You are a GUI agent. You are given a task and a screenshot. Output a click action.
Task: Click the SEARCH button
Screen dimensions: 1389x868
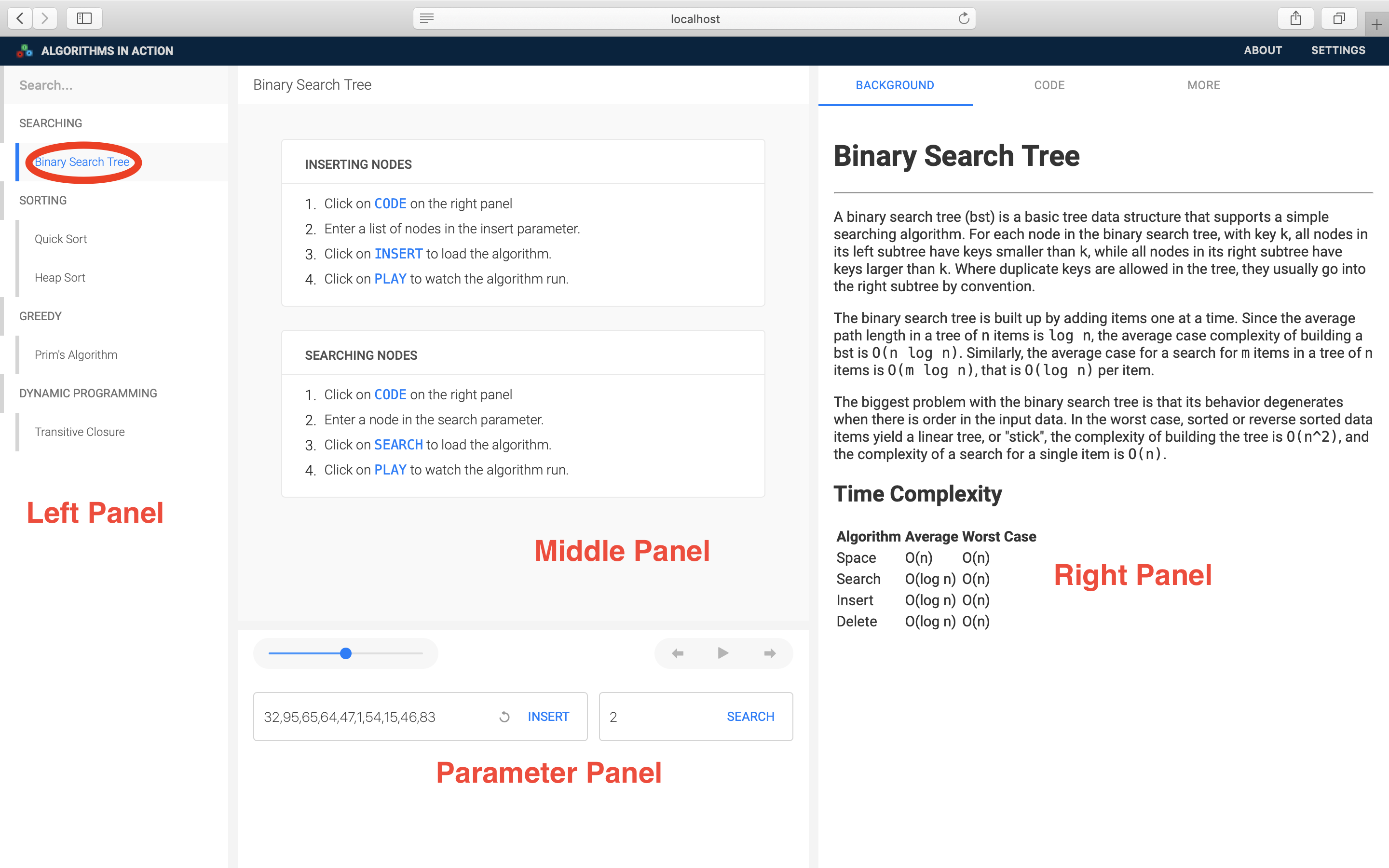750,717
